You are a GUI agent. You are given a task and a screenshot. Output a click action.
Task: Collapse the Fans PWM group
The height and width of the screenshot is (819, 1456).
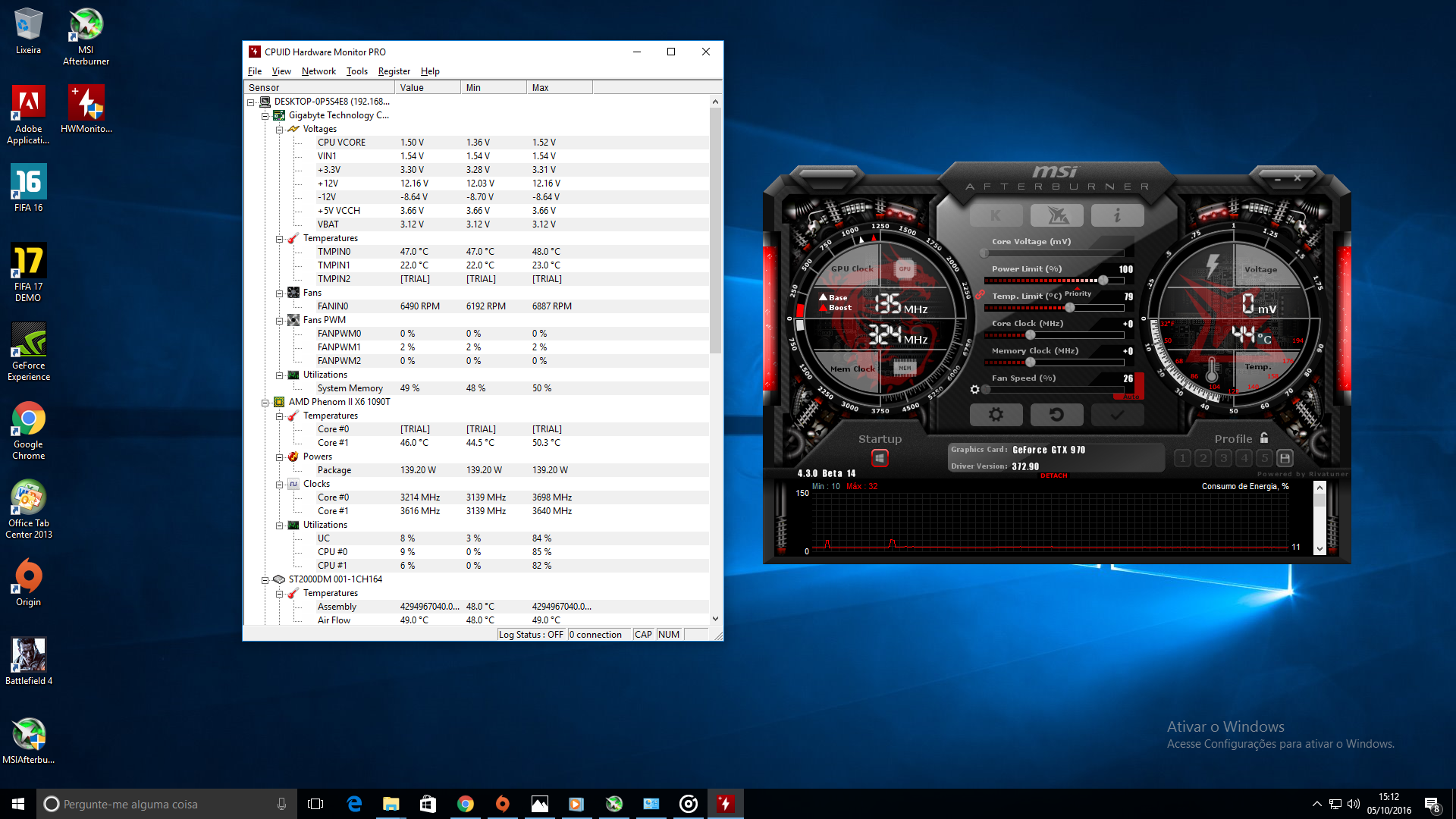pos(279,321)
